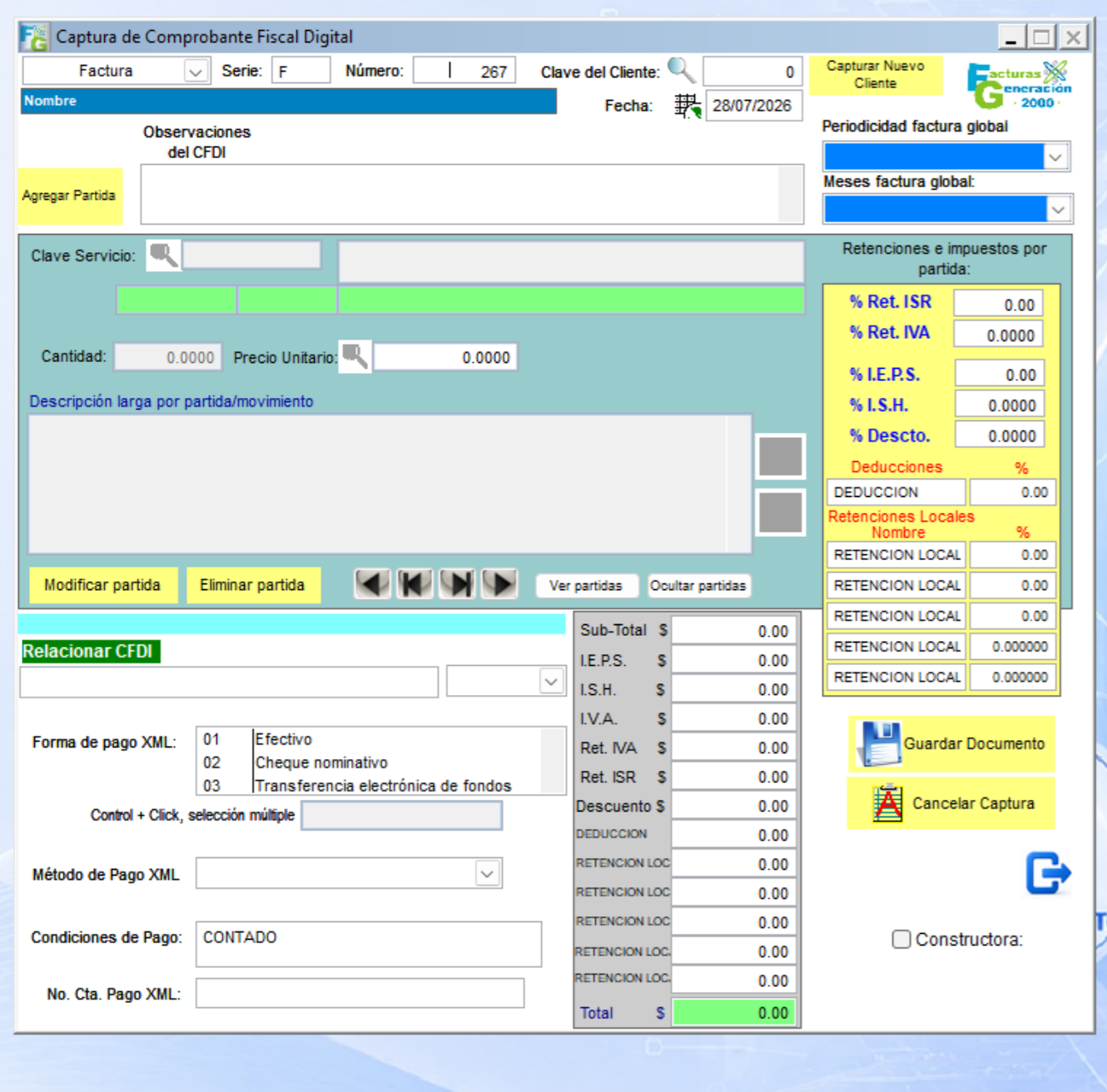Click the Facturas Generación 2000 logo

tap(1019, 84)
